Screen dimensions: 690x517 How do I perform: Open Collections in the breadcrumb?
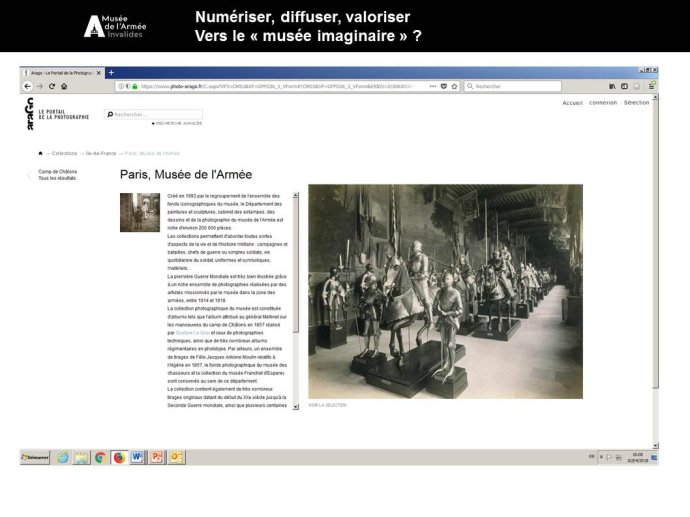(64, 153)
